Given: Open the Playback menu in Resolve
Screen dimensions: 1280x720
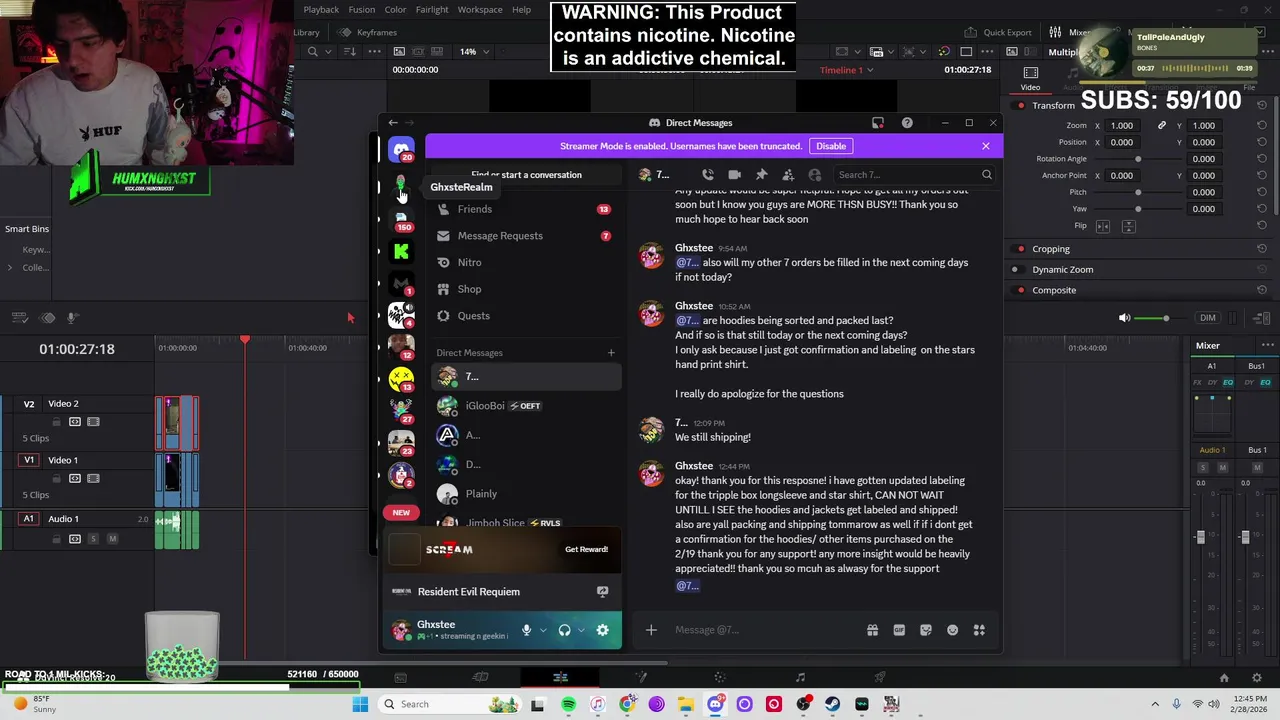Looking at the screenshot, I should (x=321, y=10).
